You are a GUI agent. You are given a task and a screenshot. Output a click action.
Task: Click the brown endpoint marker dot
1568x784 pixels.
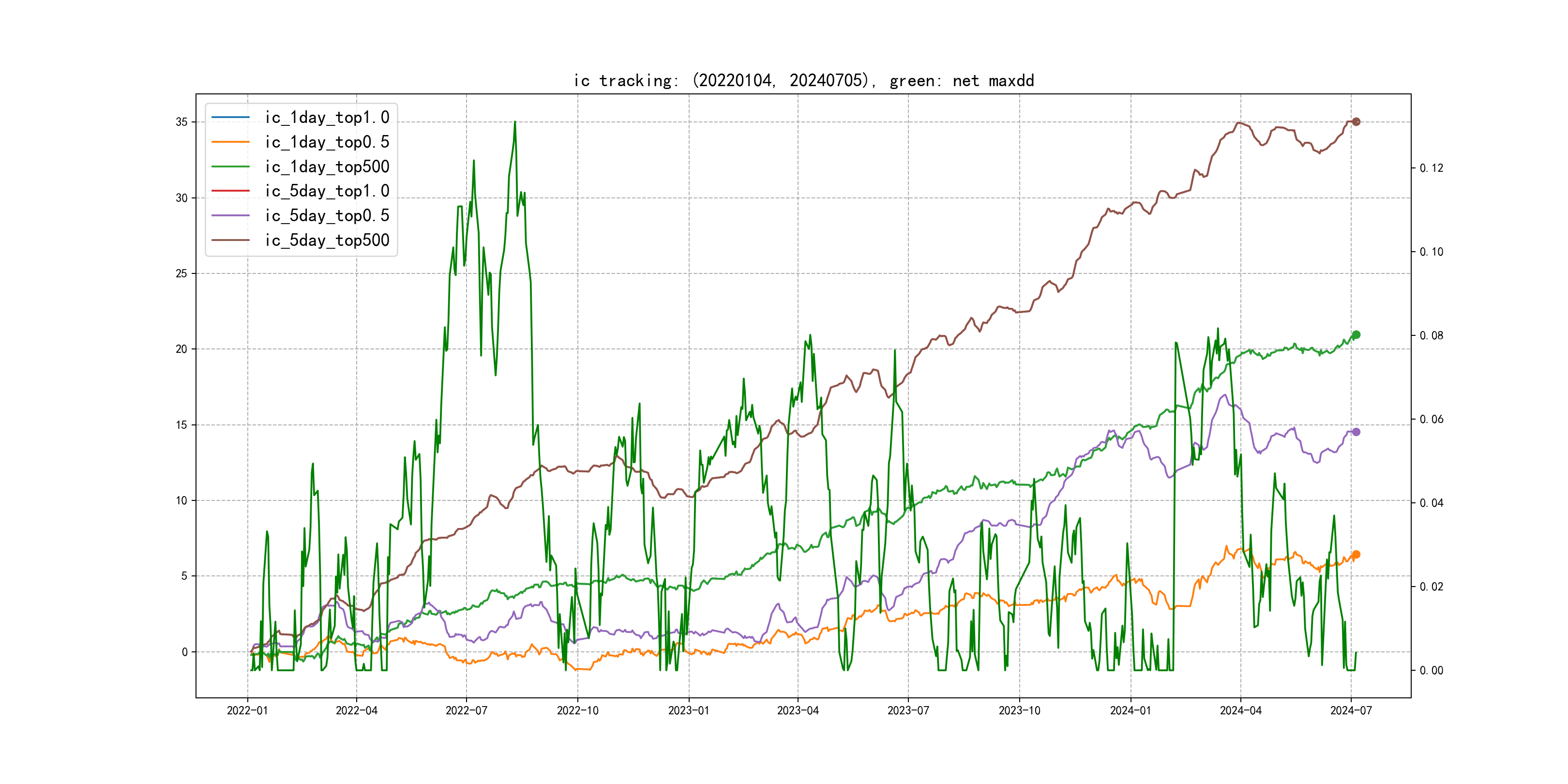click(1356, 122)
